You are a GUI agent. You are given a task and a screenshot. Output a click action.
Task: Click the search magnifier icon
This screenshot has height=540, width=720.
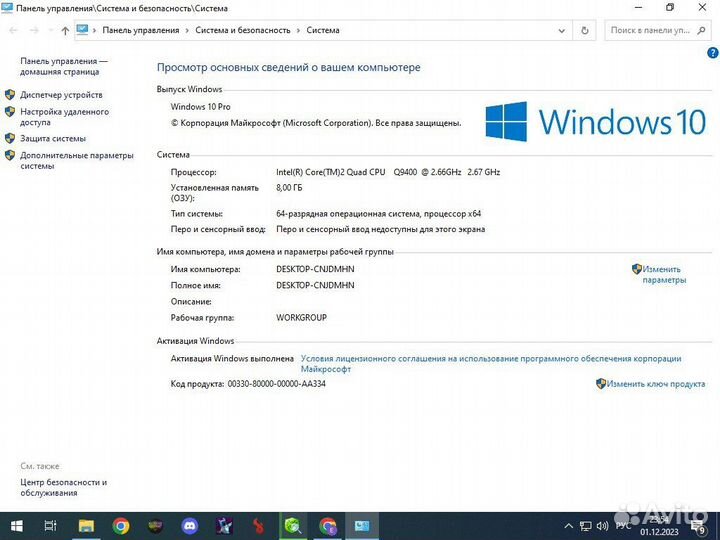(x=701, y=31)
